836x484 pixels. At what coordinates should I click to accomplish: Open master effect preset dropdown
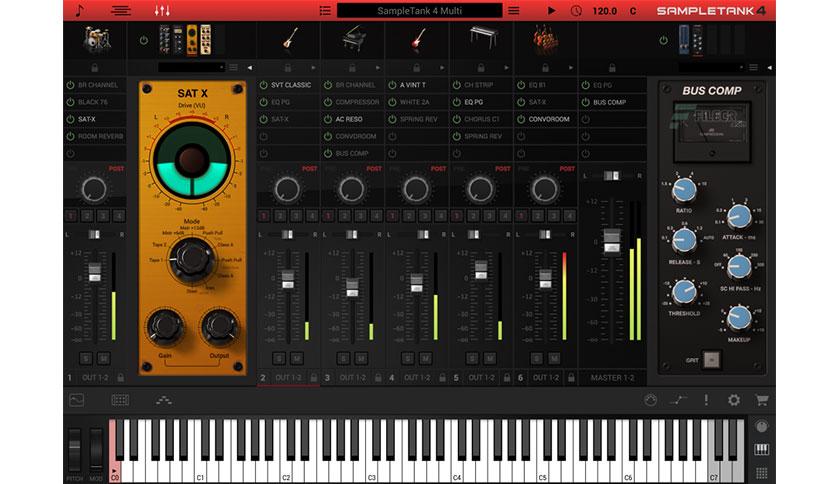[x=711, y=67]
